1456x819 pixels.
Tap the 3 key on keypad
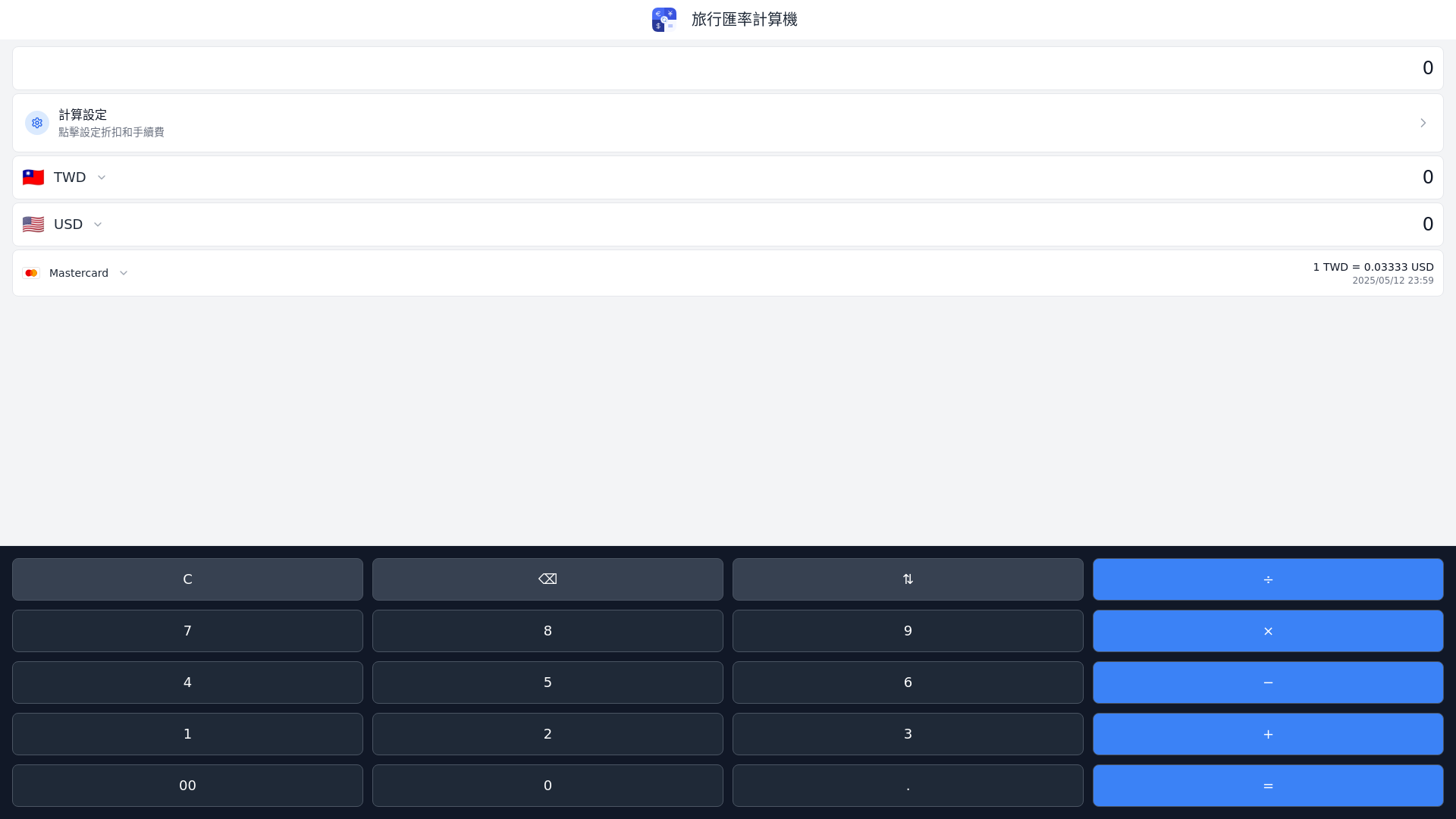pos(908,734)
